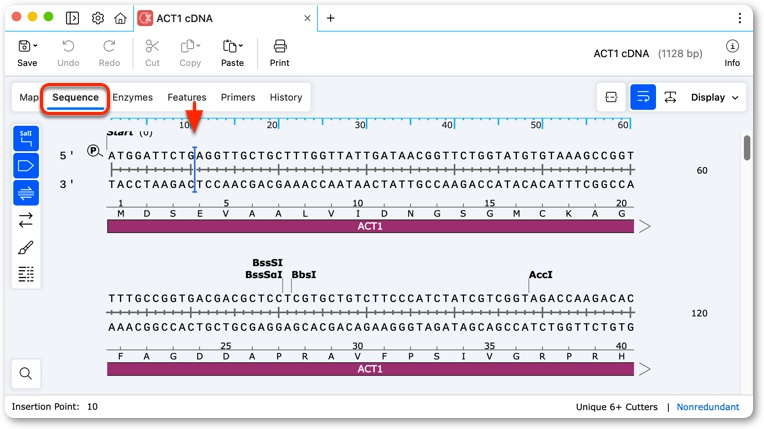
Task: Click the Start (0) label
Action: point(130,133)
